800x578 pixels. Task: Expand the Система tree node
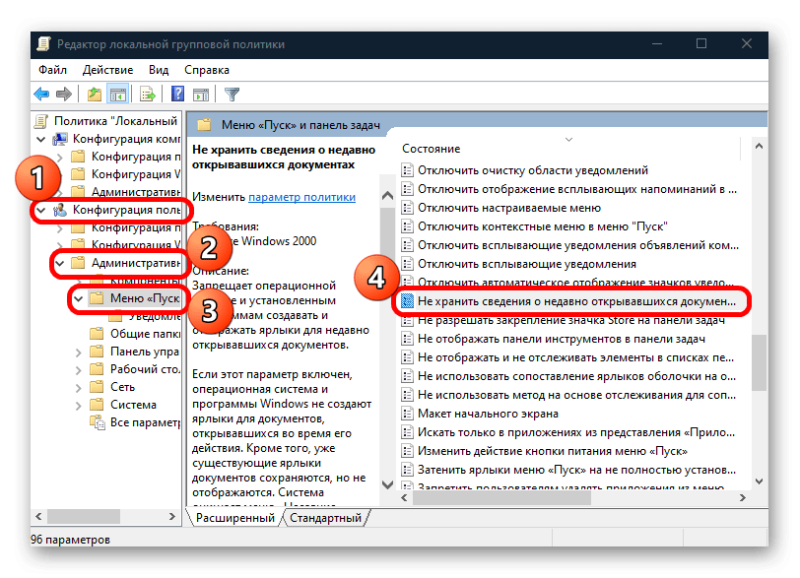[78, 406]
